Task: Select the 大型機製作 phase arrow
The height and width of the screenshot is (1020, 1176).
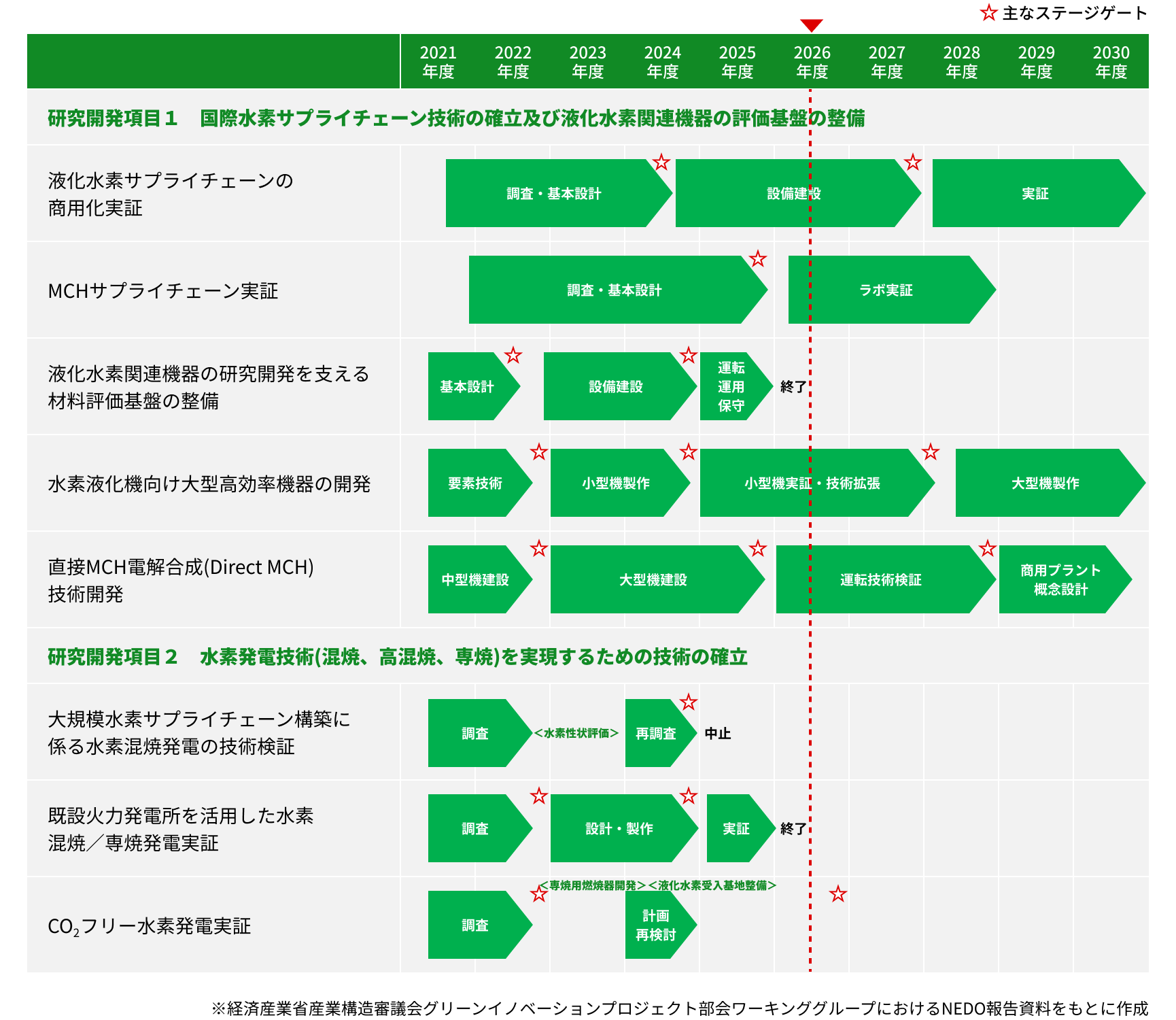Action: tap(1050, 483)
